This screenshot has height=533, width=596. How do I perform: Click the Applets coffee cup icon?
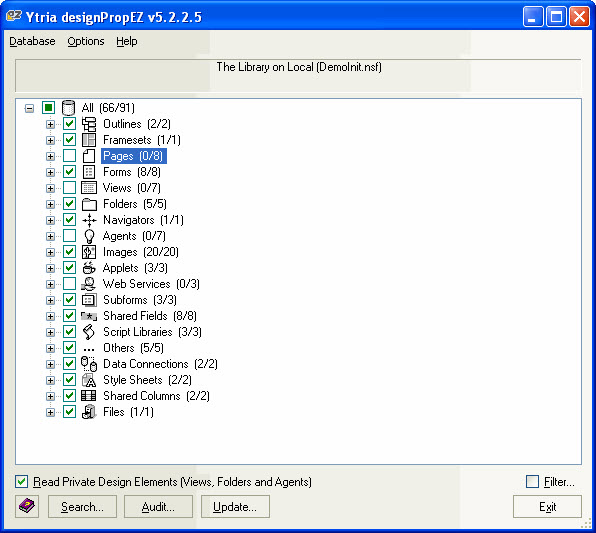point(89,268)
